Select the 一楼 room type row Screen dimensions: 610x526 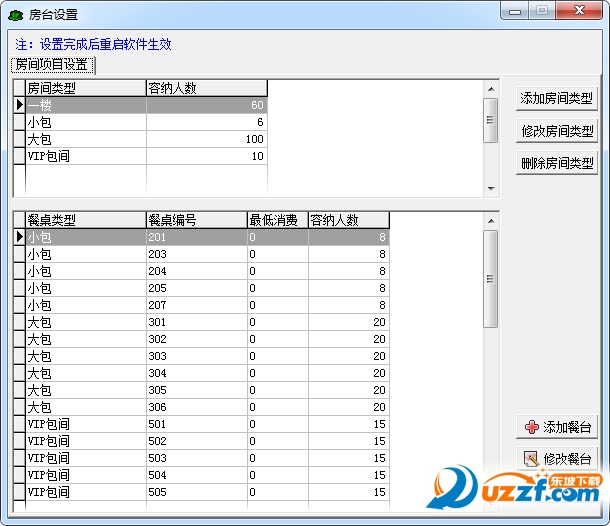point(146,105)
